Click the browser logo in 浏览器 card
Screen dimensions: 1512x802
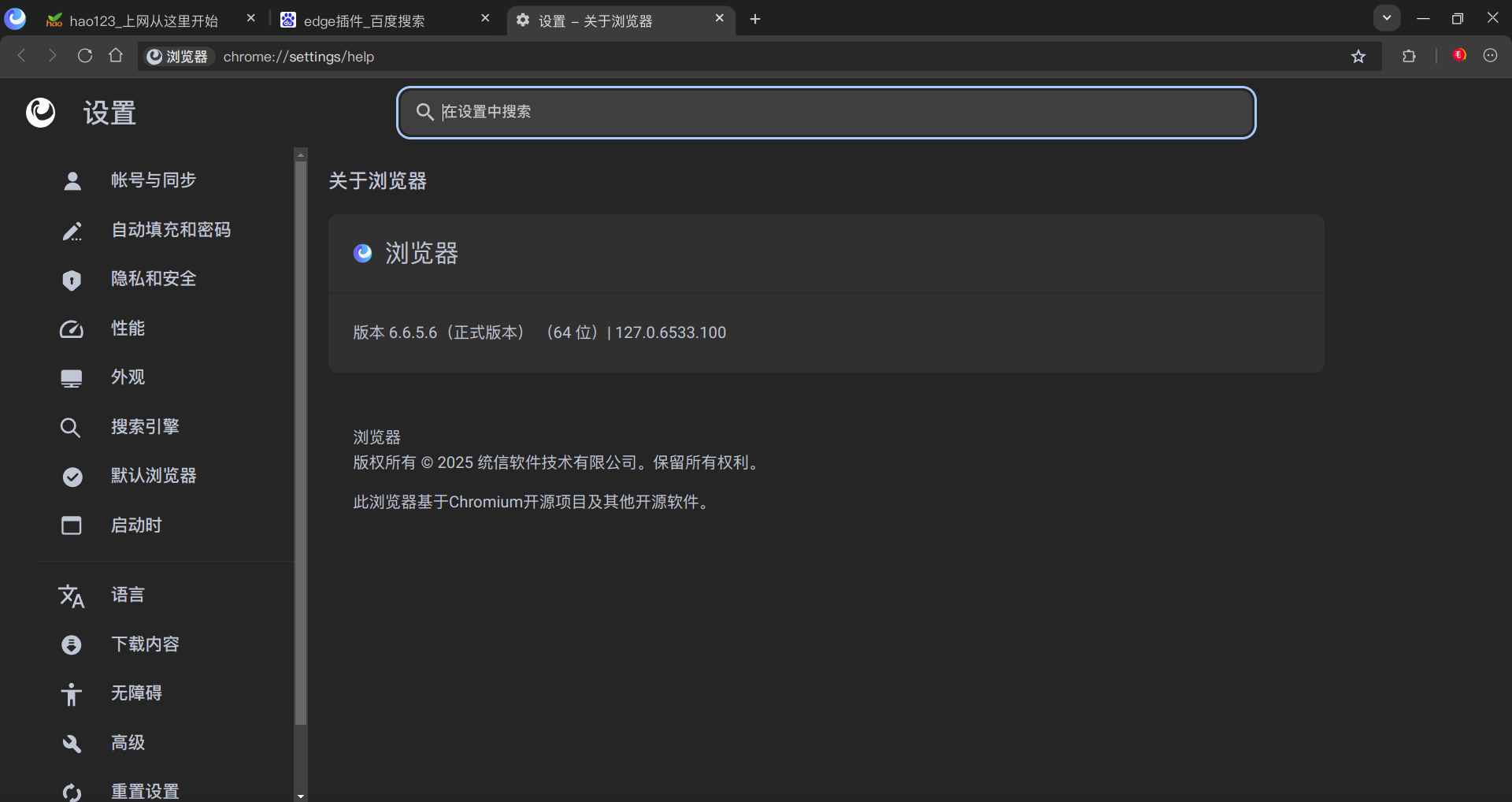[x=362, y=253]
